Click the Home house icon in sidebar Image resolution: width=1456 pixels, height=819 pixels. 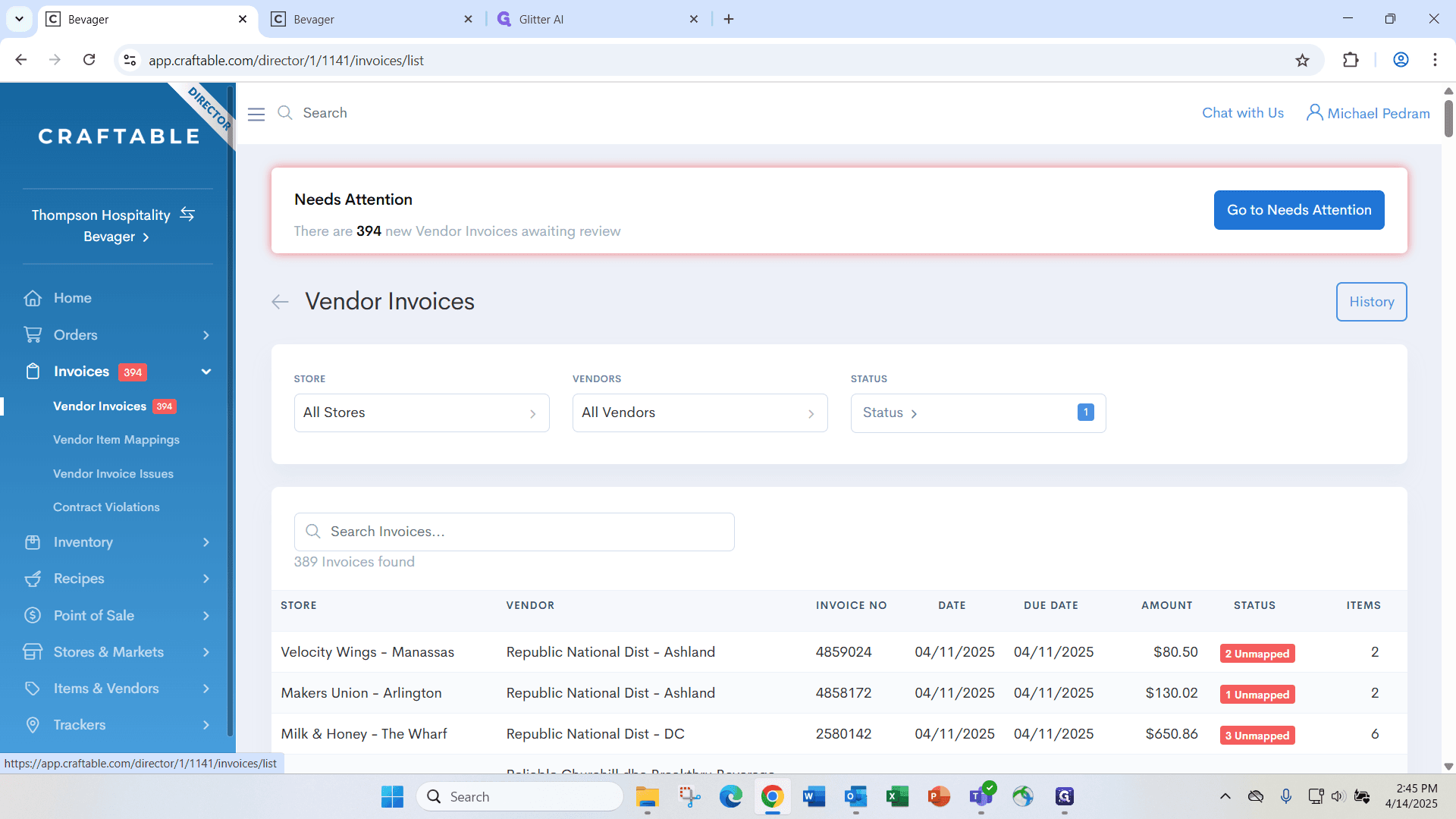pos(33,298)
